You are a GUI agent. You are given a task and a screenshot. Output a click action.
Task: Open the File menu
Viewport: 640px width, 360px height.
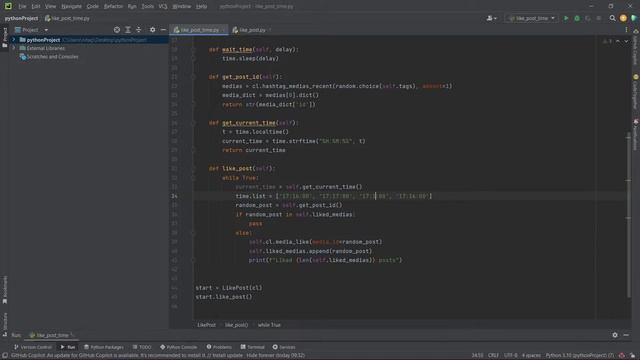point(22,7)
